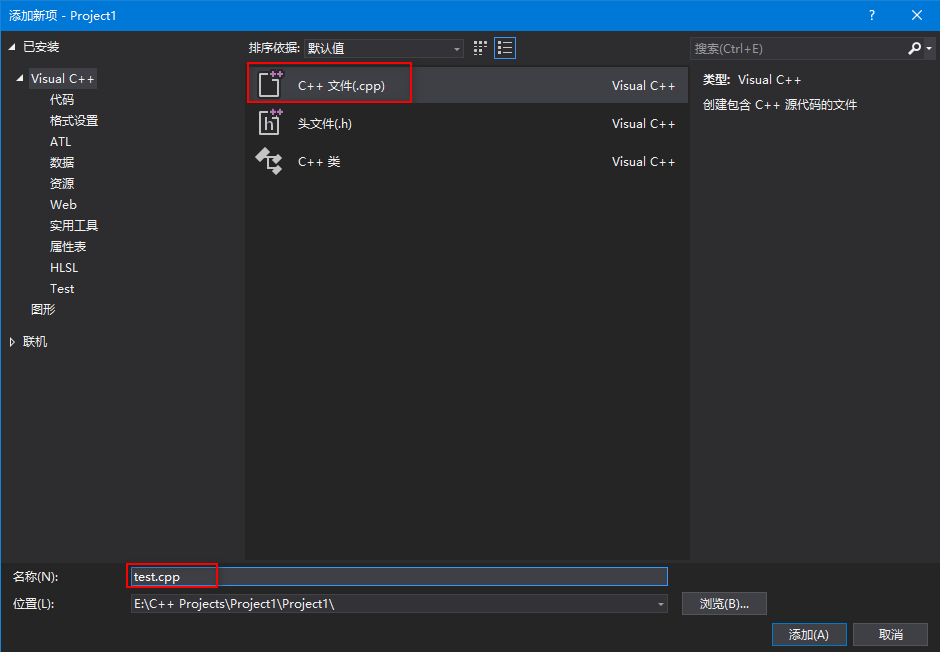Click the search magnifier icon

[914, 49]
